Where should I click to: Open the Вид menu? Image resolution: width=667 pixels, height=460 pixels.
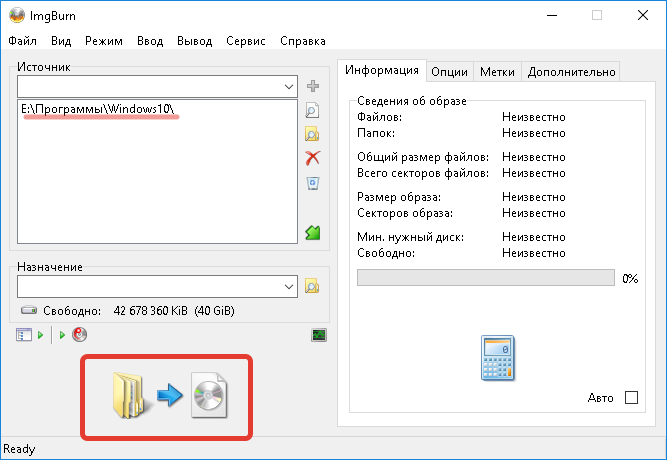click(61, 41)
